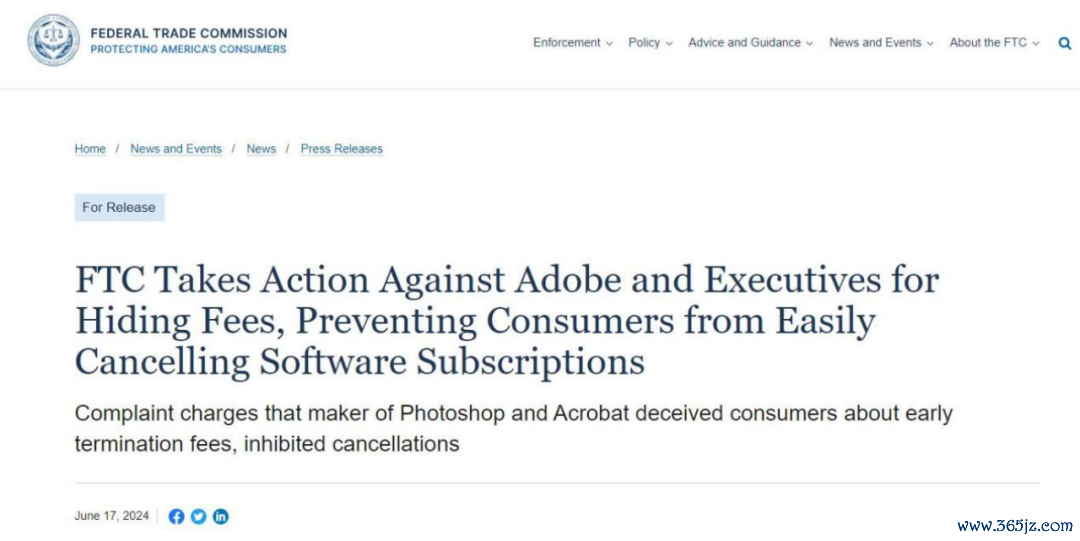The width and height of the screenshot is (1080, 541).
Task: Click the FTC seal logo
Action: (x=54, y=40)
